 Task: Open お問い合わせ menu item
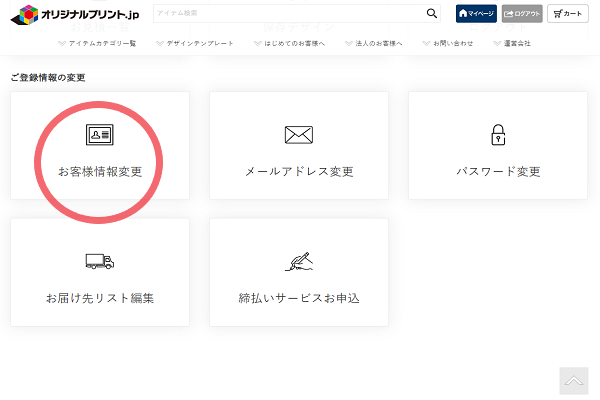(447, 44)
